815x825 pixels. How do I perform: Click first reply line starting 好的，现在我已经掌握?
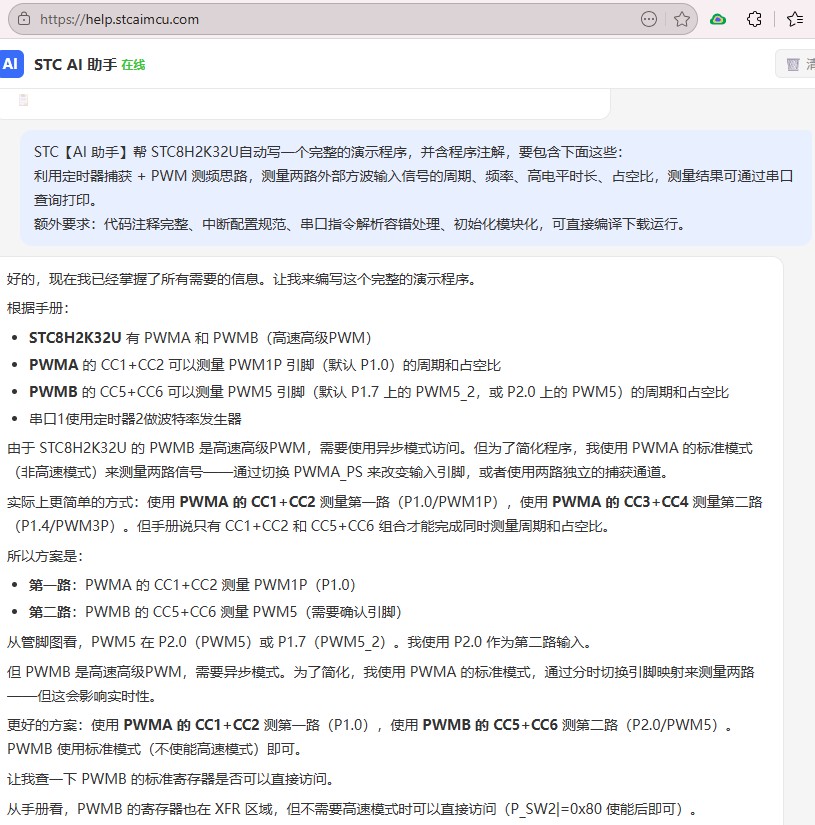[242, 279]
